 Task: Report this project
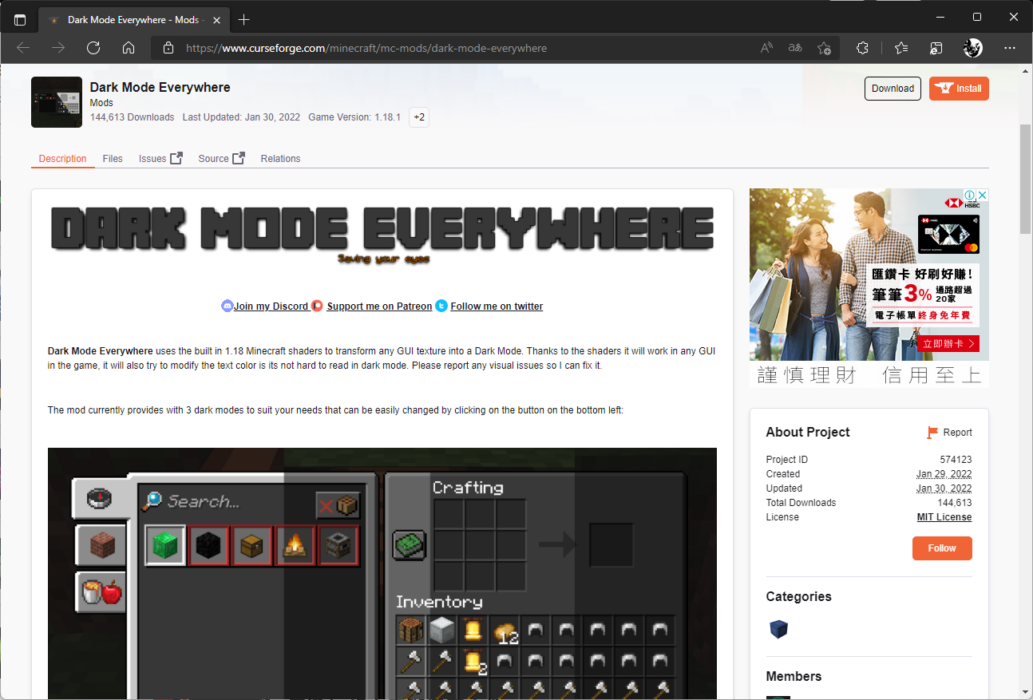949,433
